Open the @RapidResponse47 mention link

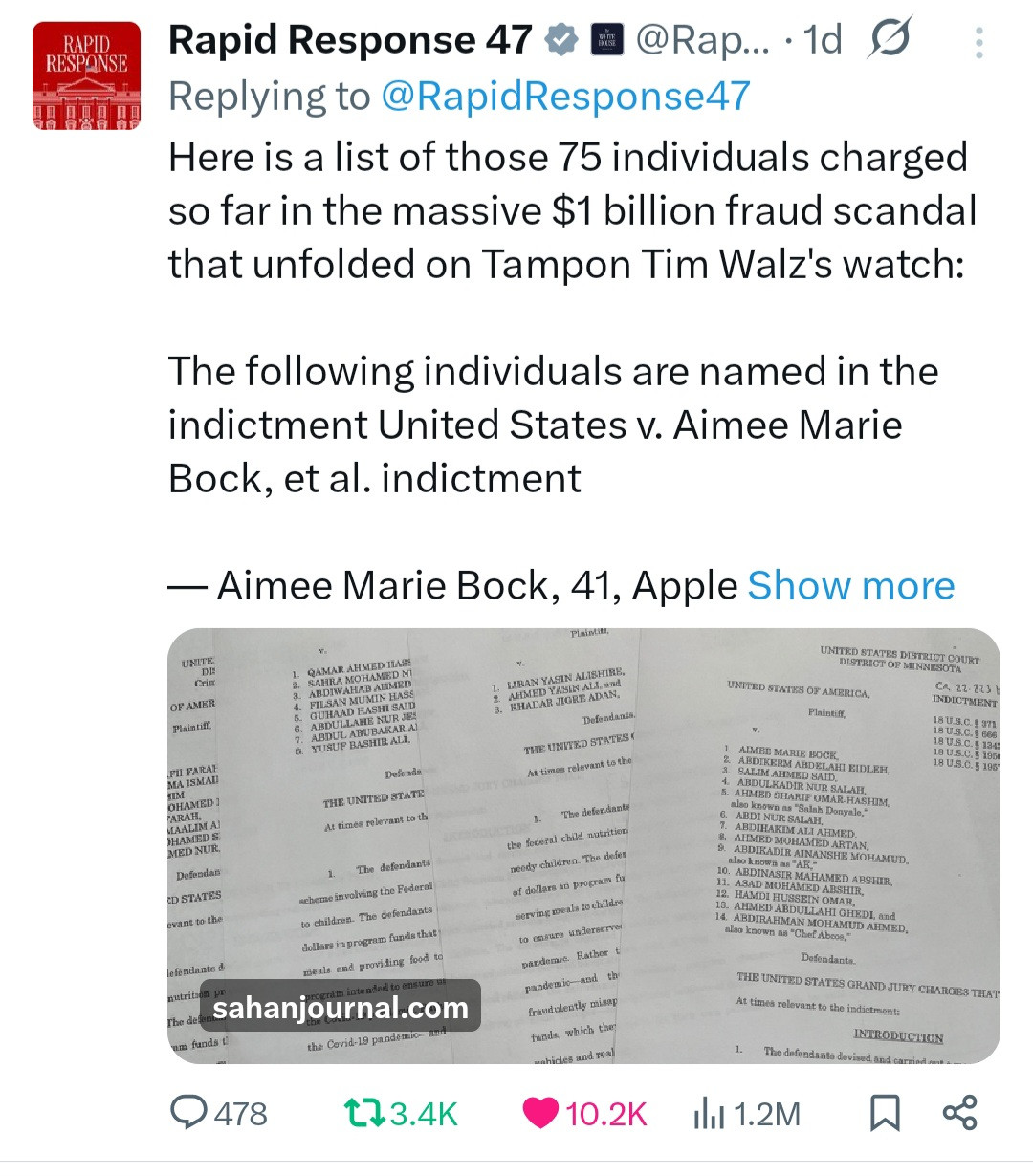(565, 97)
